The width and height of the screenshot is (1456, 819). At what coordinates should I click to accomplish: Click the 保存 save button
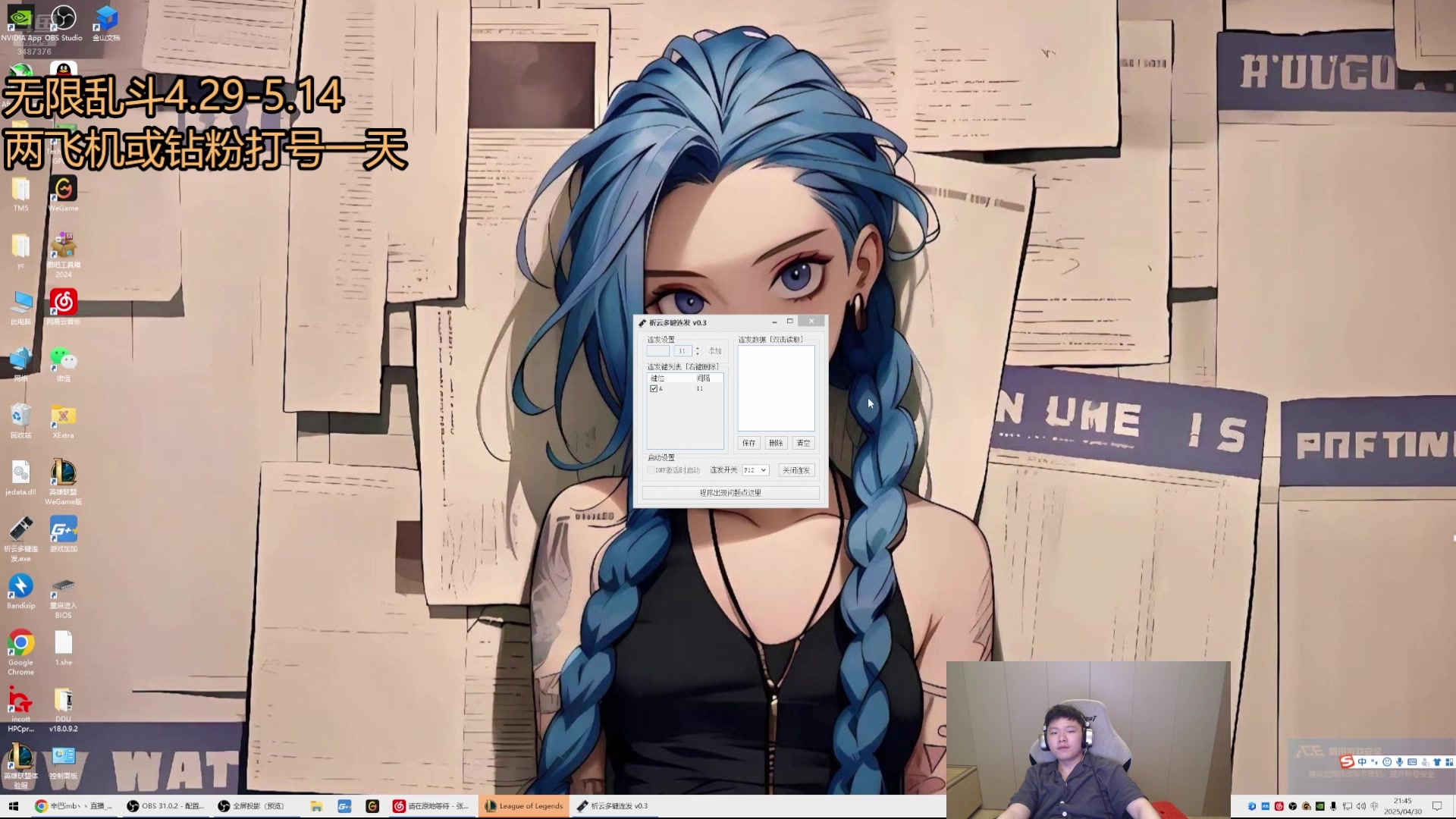pyautogui.click(x=748, y=443)
